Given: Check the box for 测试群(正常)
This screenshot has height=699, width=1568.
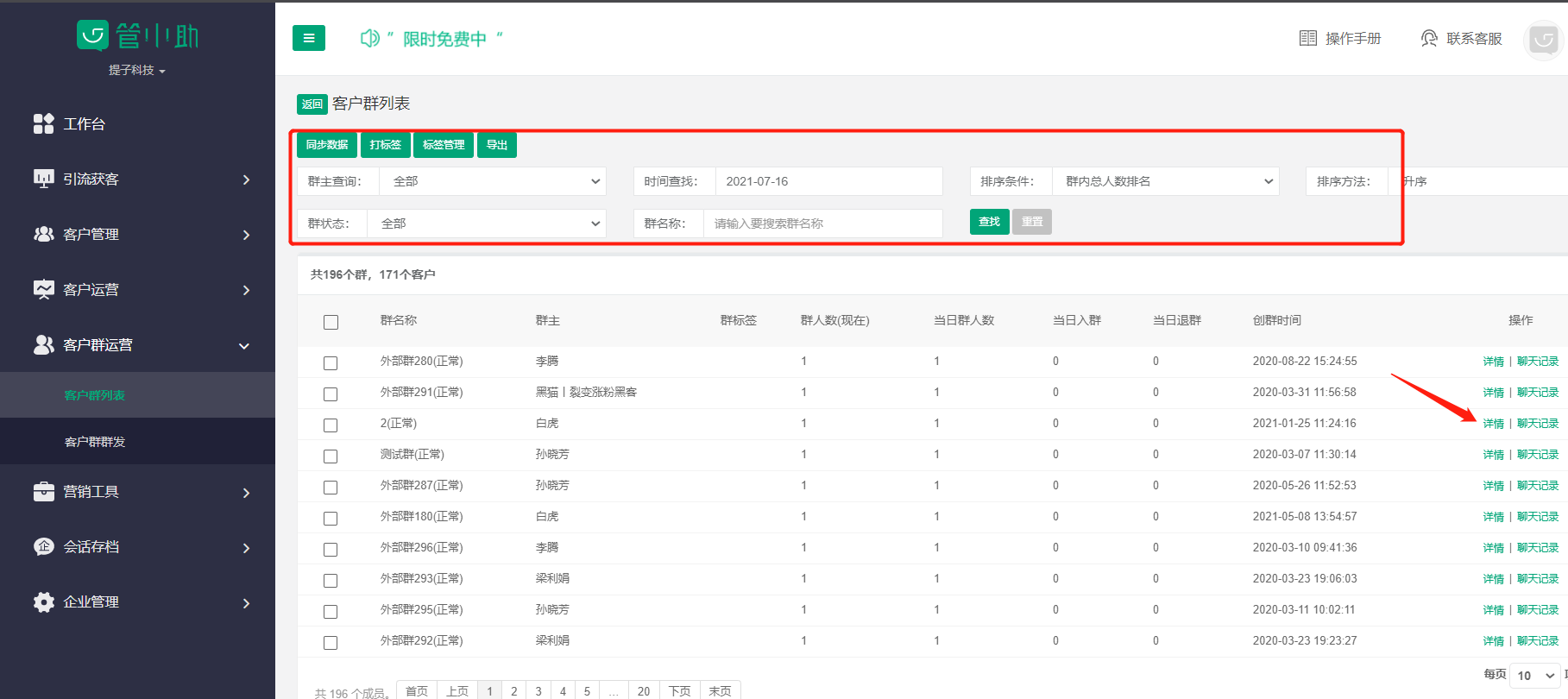Looking at the screenshot, I should point(331,457).
